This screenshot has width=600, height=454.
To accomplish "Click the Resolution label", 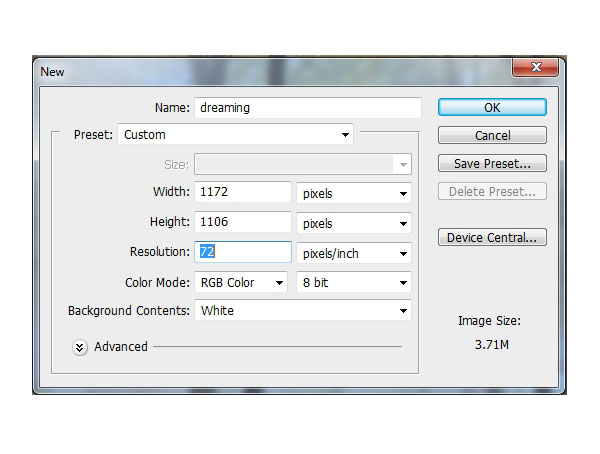I will click(160, 251).
